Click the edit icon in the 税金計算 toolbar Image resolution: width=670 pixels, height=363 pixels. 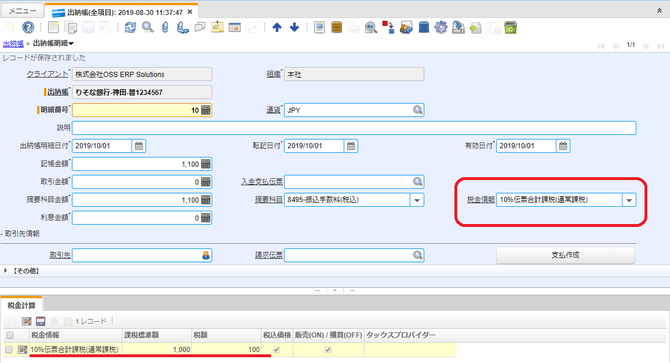tap(26, 321)
